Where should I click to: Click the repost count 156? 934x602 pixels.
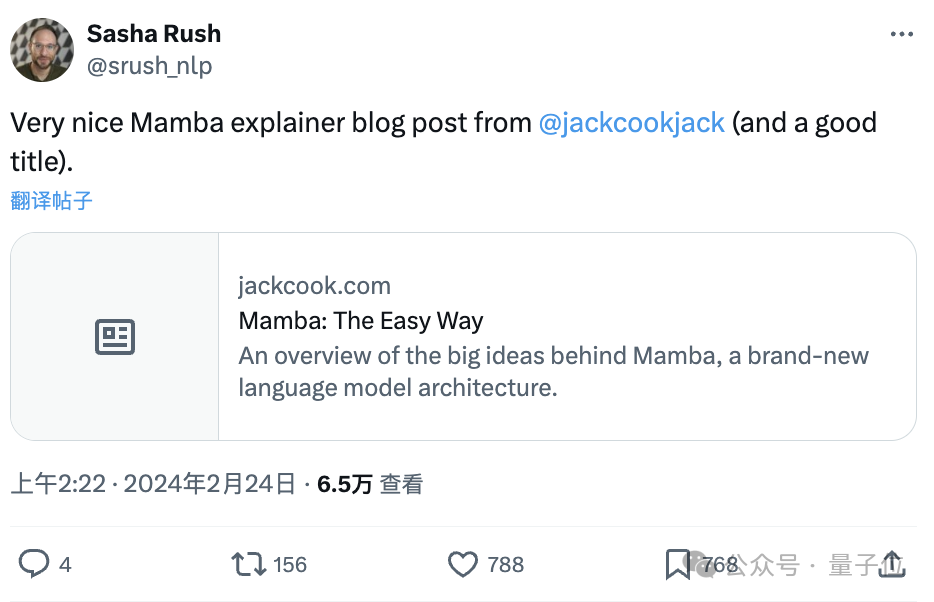pyautogui.click(x=290, y=565)
